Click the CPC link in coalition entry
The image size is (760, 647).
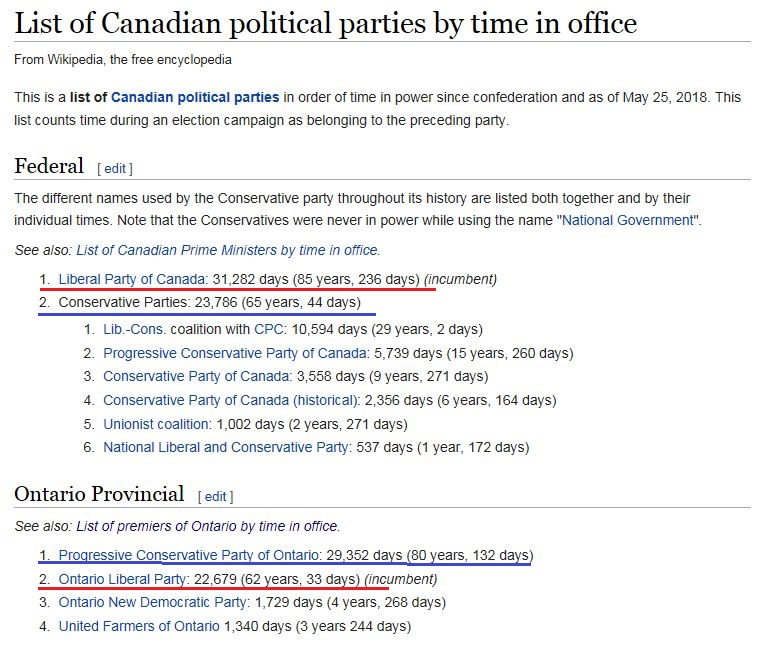[269, 330]
